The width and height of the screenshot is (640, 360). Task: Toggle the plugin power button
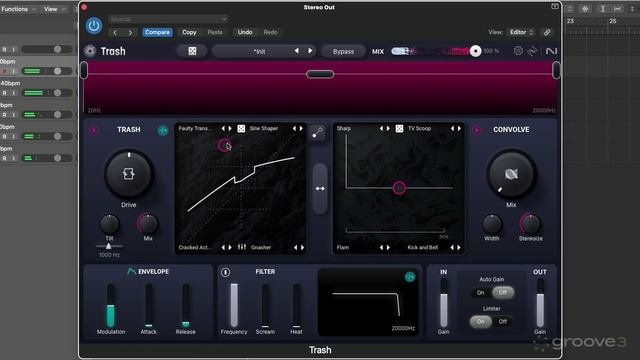[x=94, y=26]
